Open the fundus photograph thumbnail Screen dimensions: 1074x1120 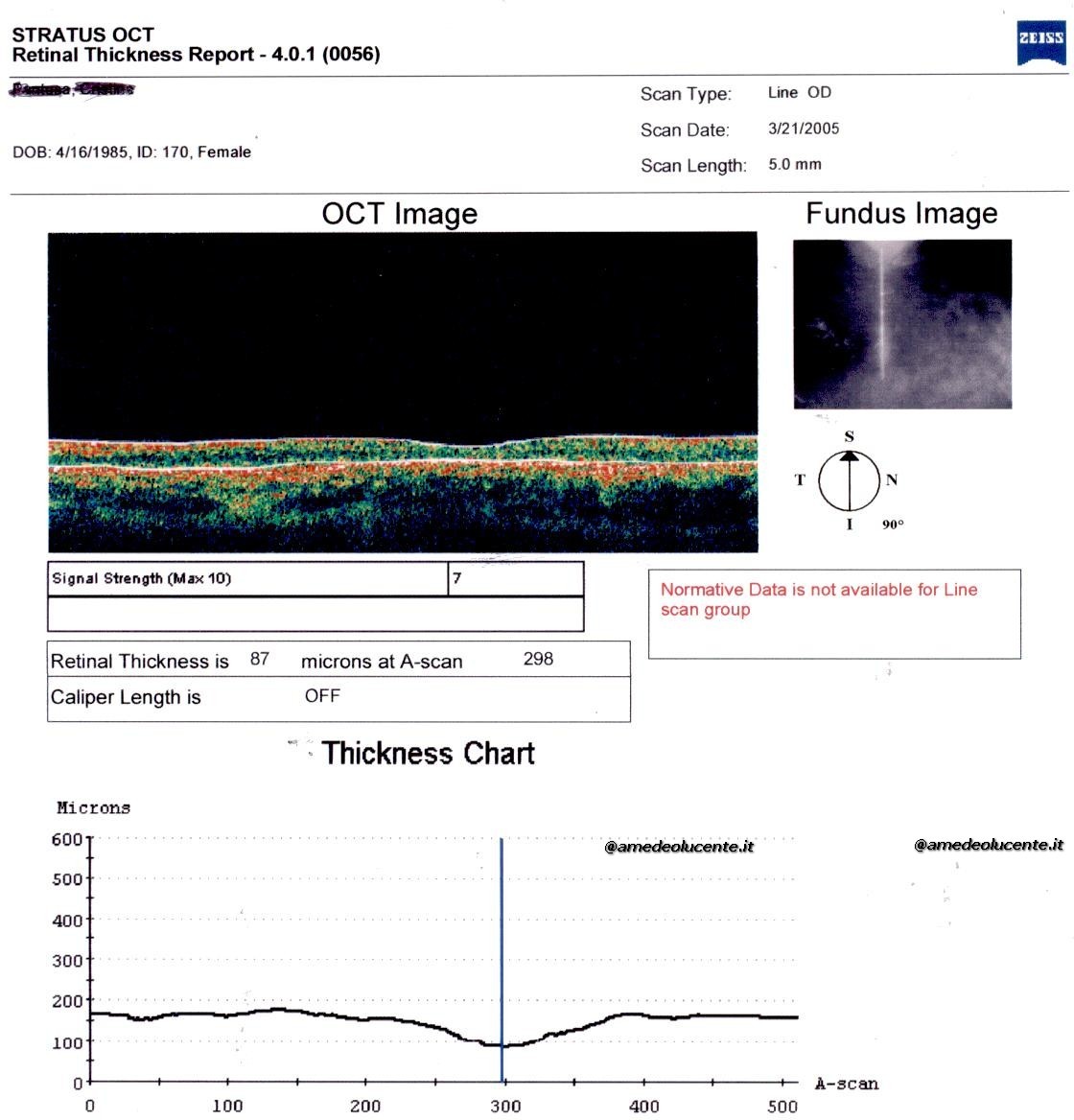click(x=902, y=324)
